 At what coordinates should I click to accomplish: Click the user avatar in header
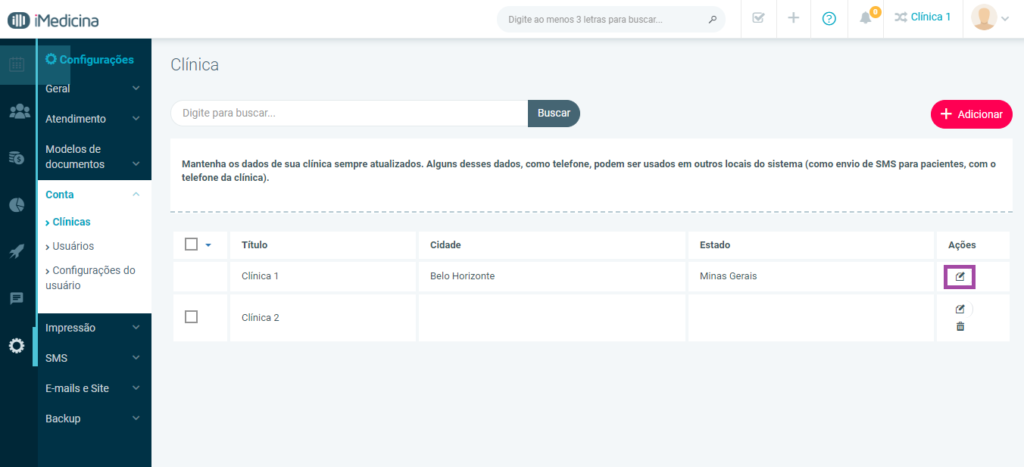984,18
